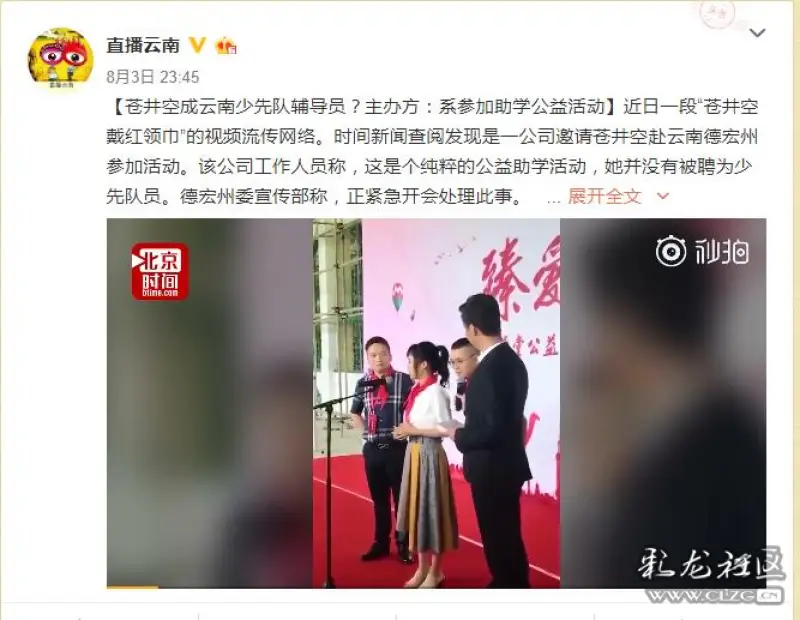Click the ellipsis before 展开全文
Screen dimensions: 800x620
(553, 200)
